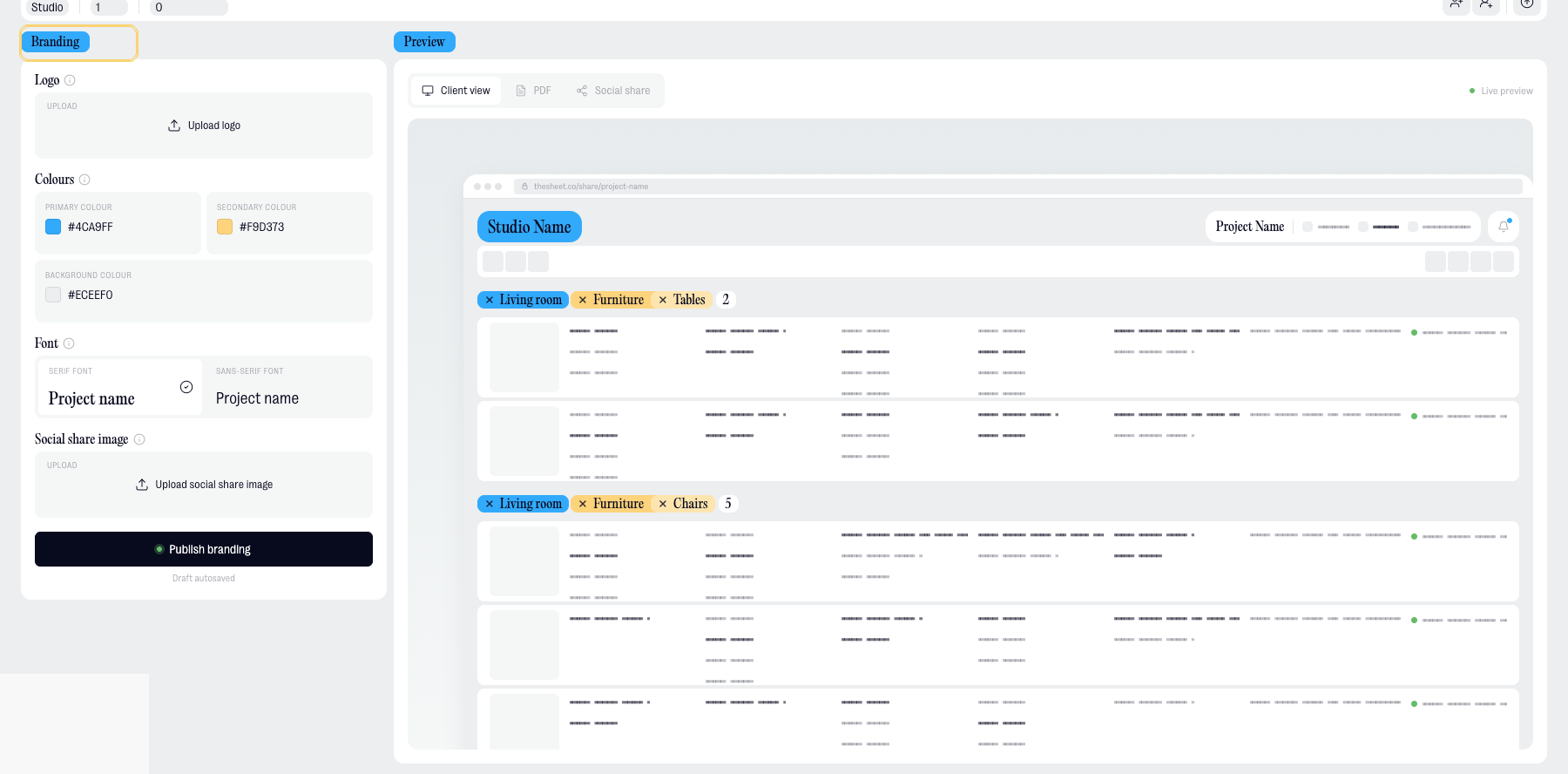Viewport: 1568px width, 774px height.
Task: Select the sans-serif font Project name option
Action: (288, 387)
